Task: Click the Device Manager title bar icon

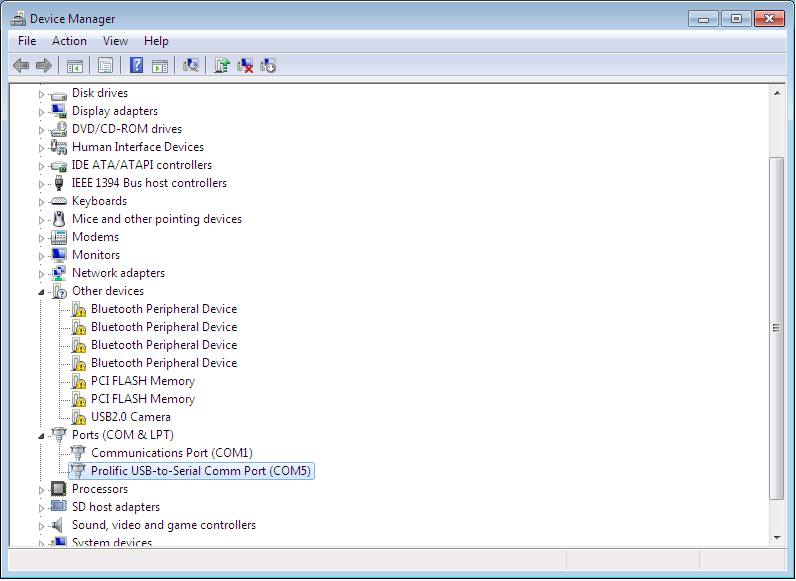Action: pos(18,19)
